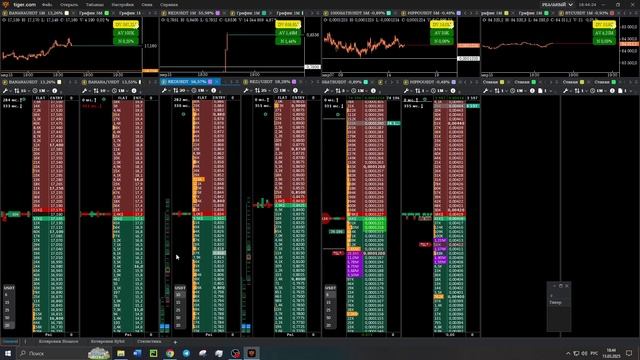Open the Открыть menu
This screenshot has width=640, height=360.
[x=69, y=5]
